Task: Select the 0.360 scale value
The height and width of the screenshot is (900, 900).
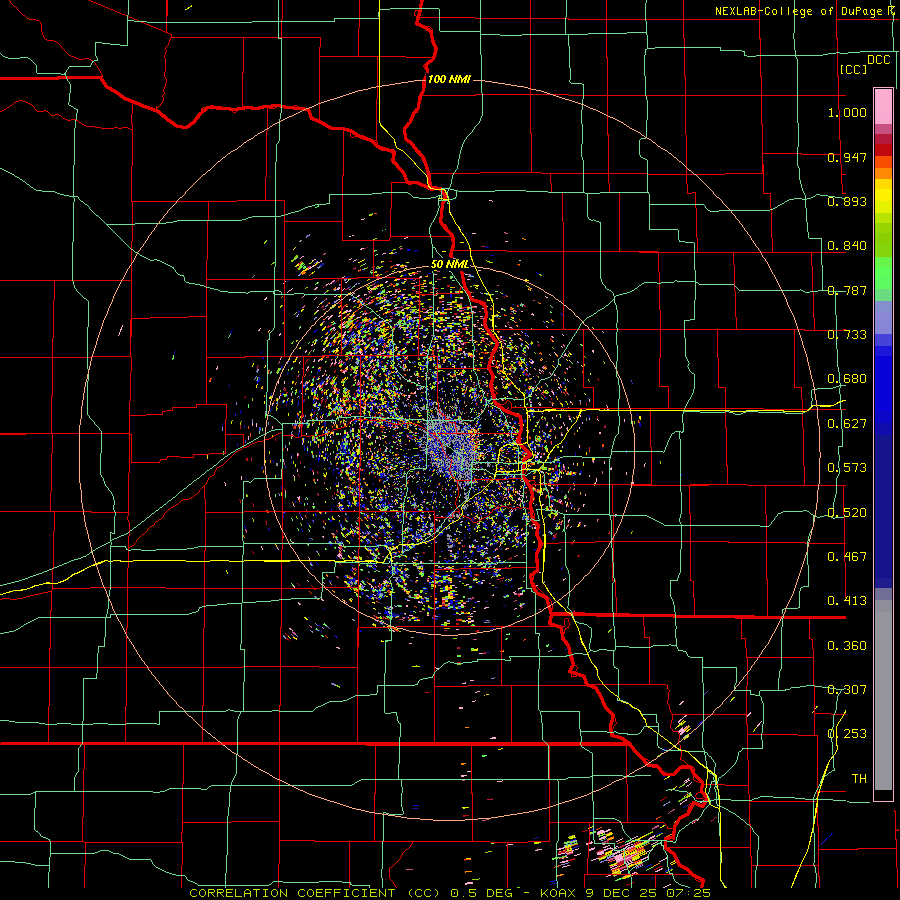Action: pyautogui.click(x=847, y=646)
